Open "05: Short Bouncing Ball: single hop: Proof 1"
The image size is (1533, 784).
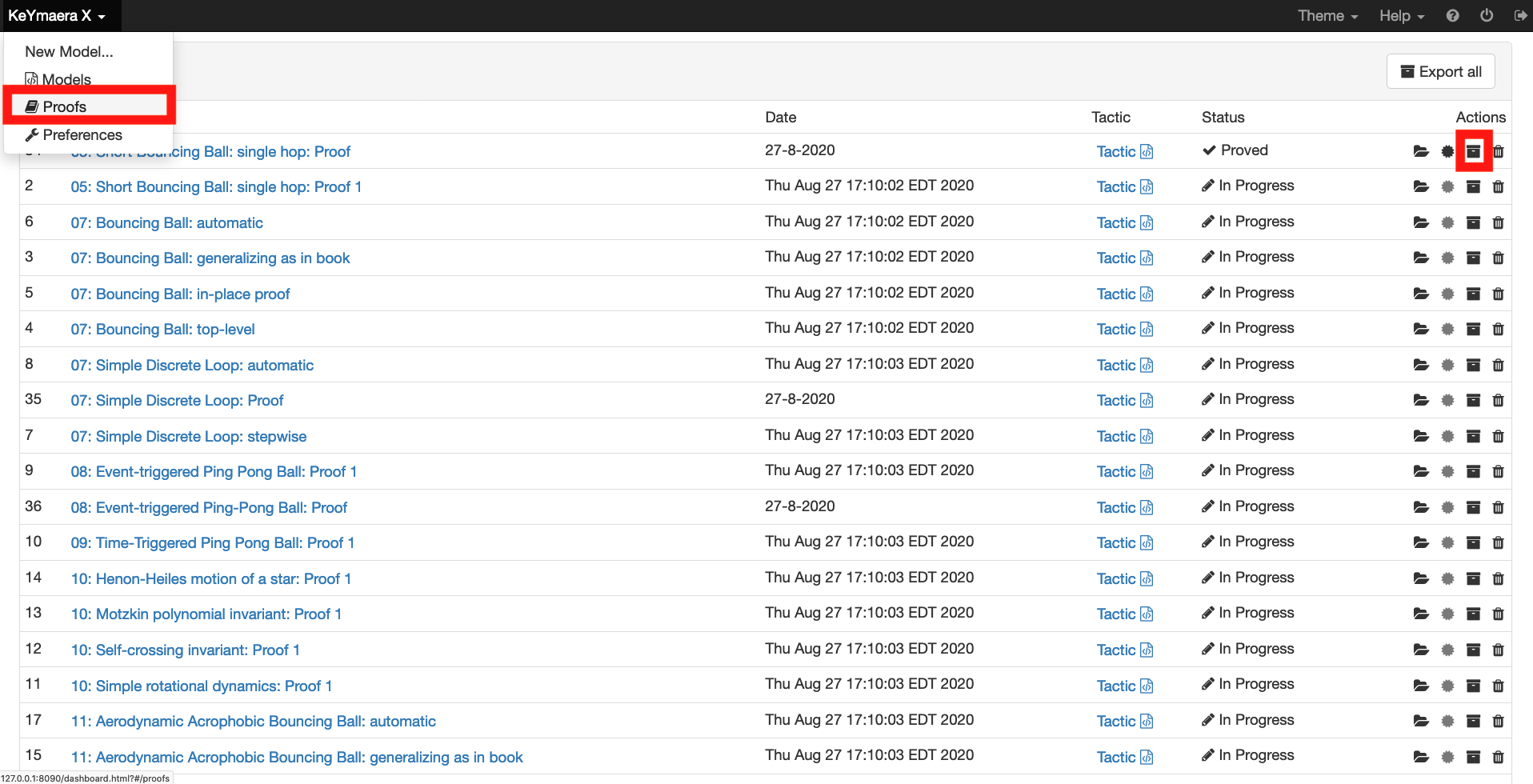[215, 186]
